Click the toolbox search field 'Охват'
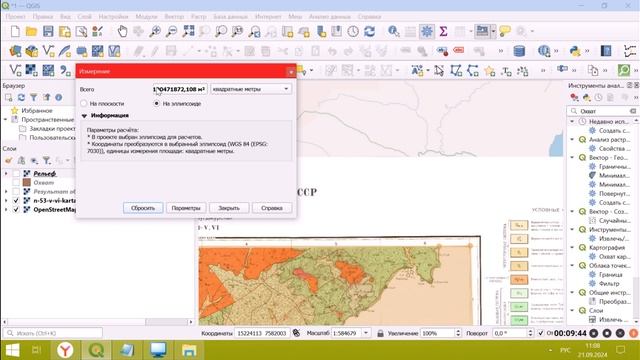The width and height of the screenshot is (640, 360). (603, 111)
